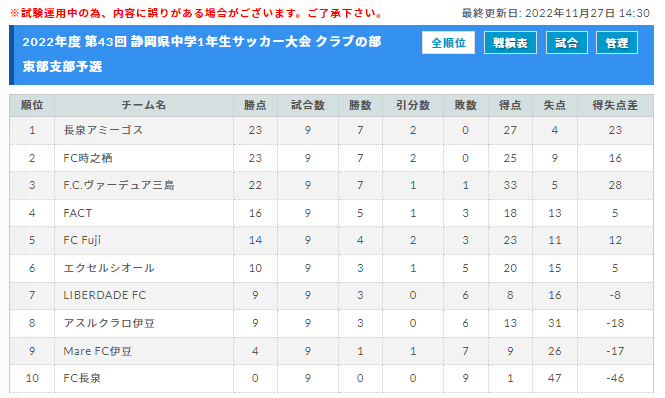Open the 全順位 tab
Image resolution: width=665 pixels, height=398 pixels.
point(448,43)
